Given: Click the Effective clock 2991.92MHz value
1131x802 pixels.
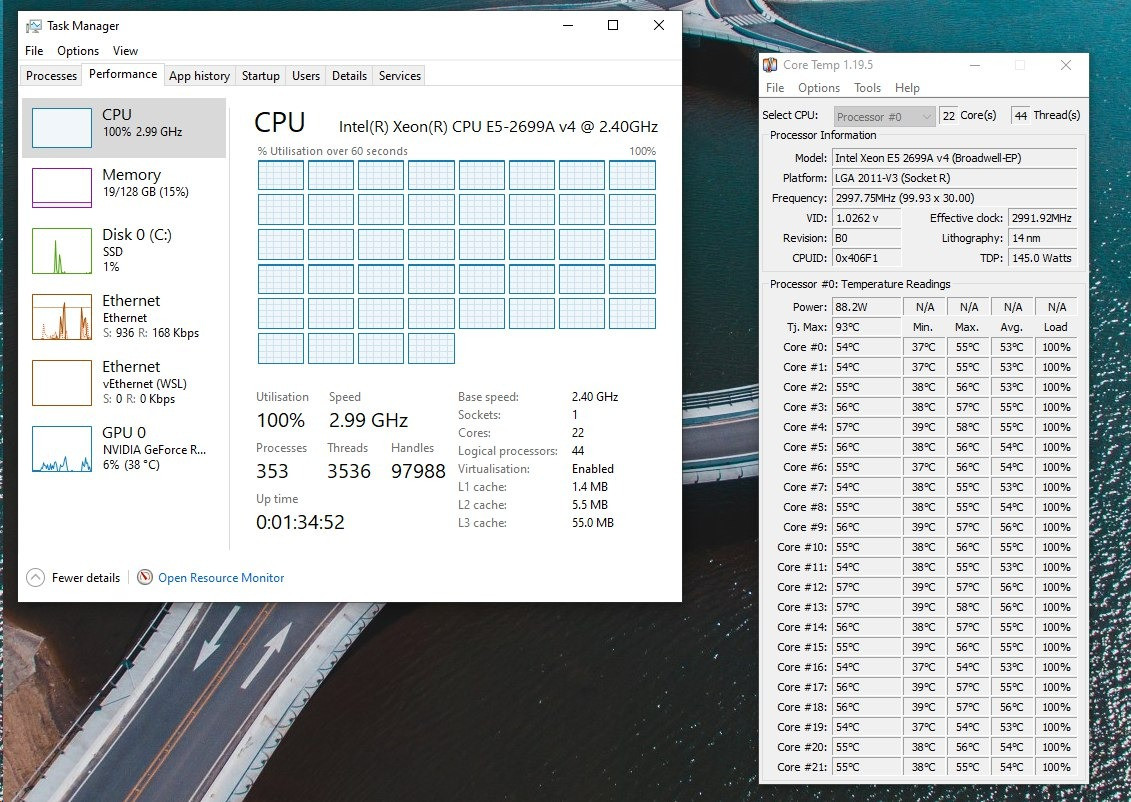Looking at the screenshot, I should click(x=1042, y=218).
